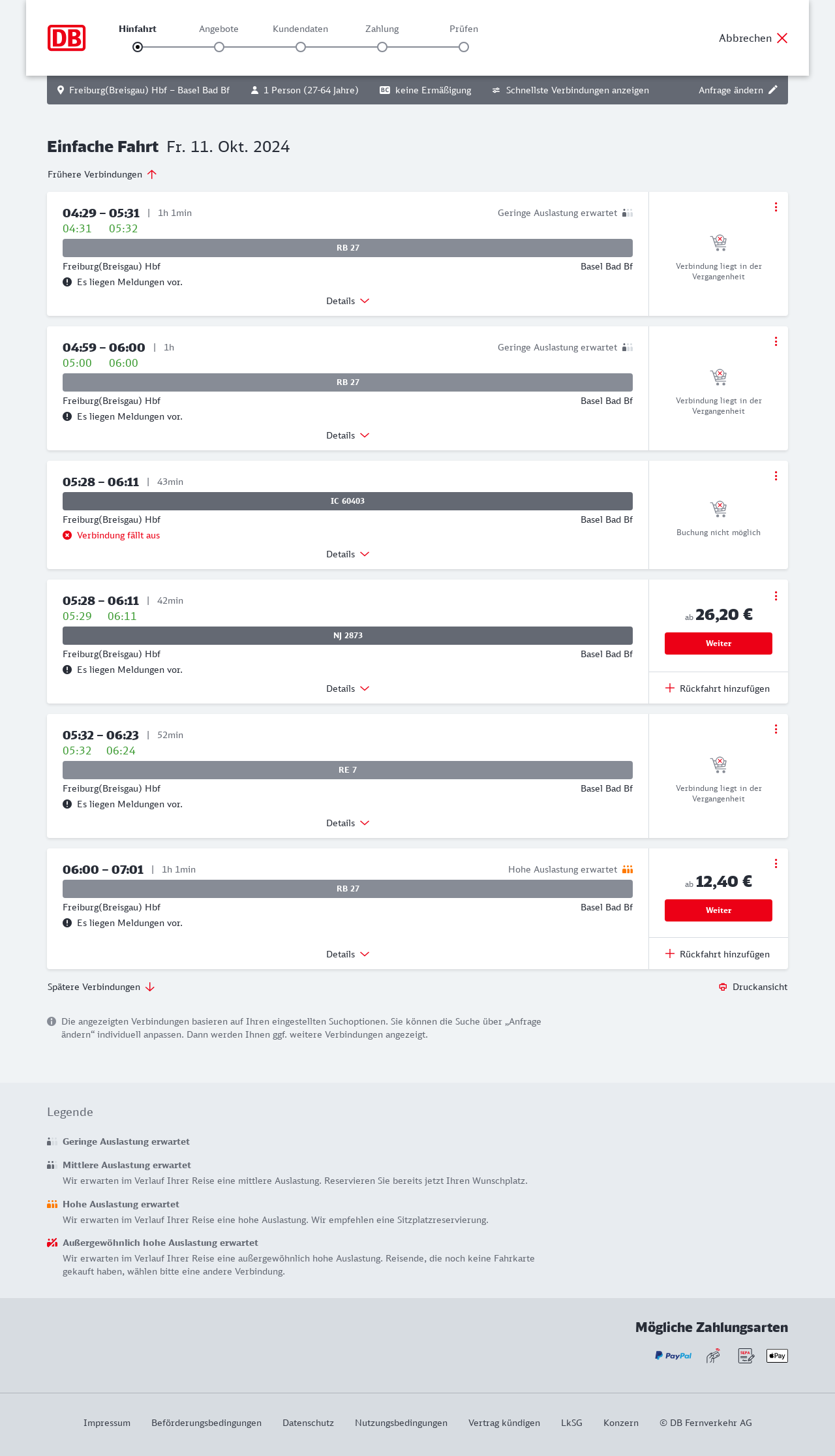835x1456 pixels.
Task: Open three-dot menu for 06:00 RB 27 connection
Action: coord(776,863)
